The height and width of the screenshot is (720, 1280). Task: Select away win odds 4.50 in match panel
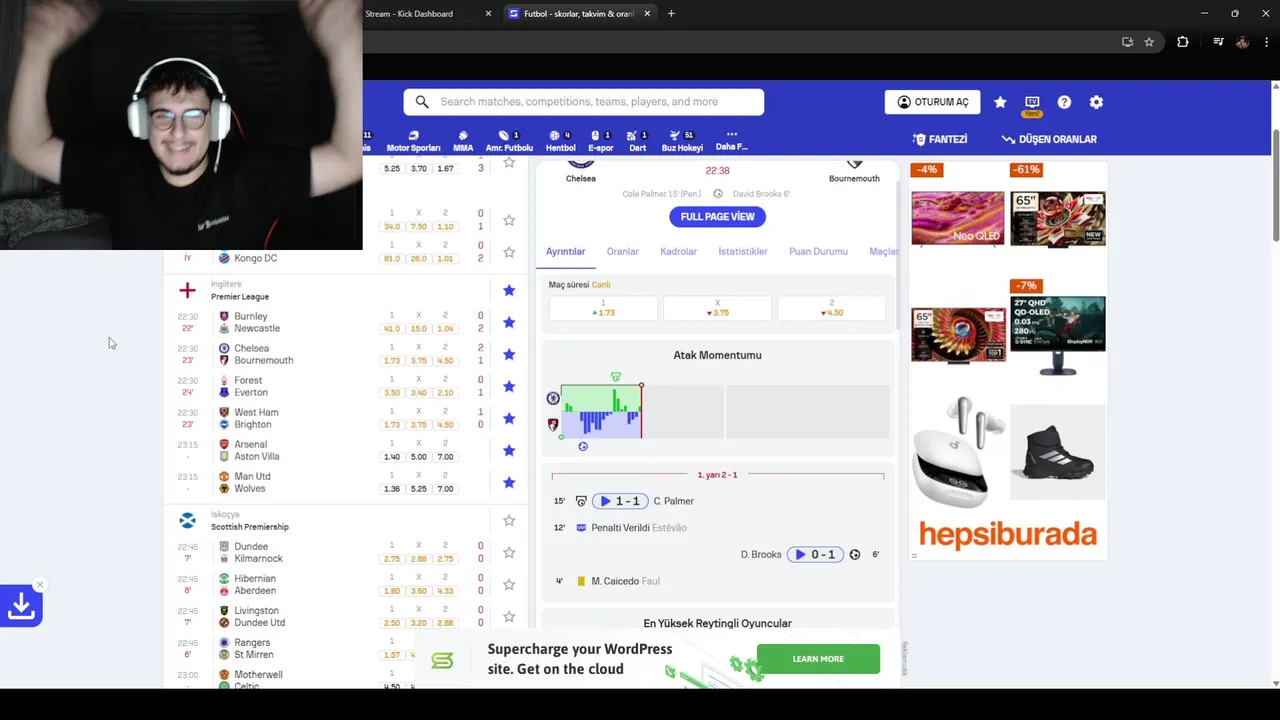(831, 308)
